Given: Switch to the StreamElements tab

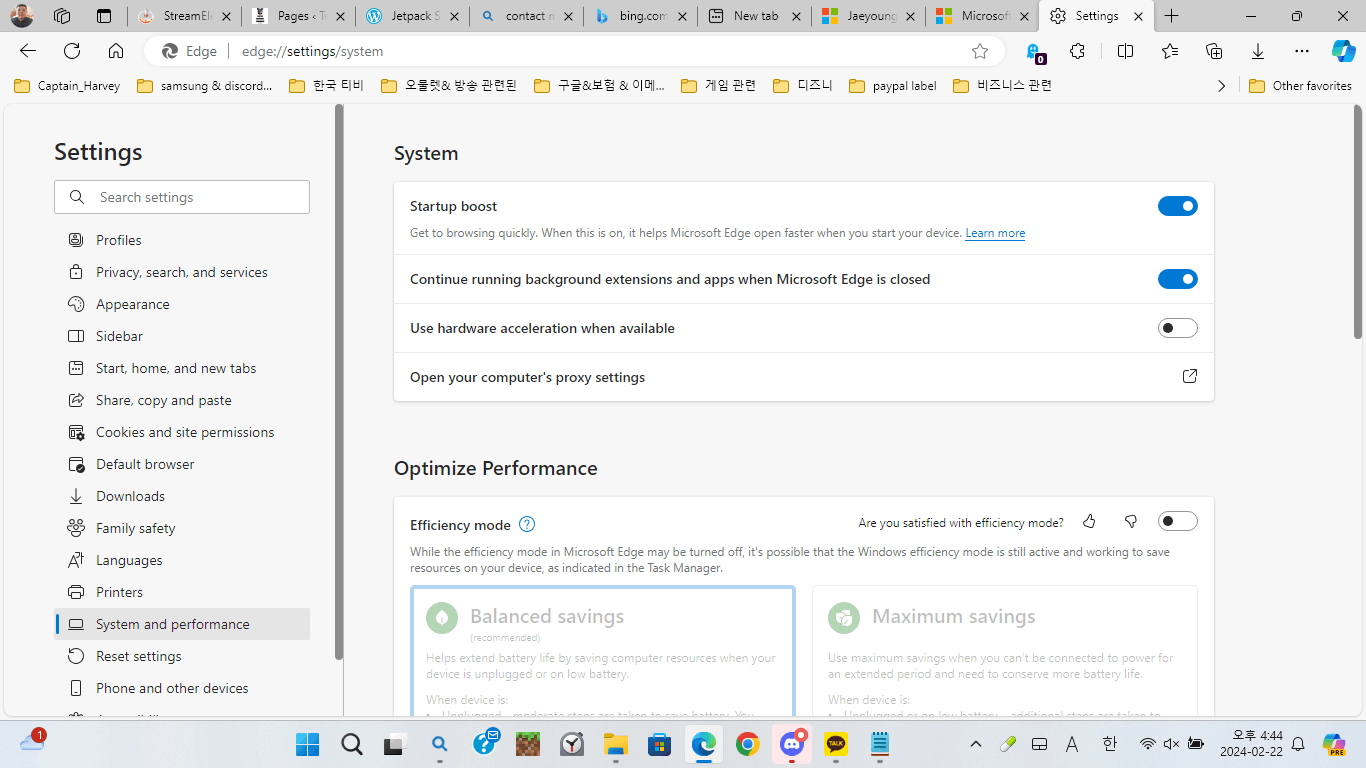Looking at the screenshot, I should tap(187, 16).
